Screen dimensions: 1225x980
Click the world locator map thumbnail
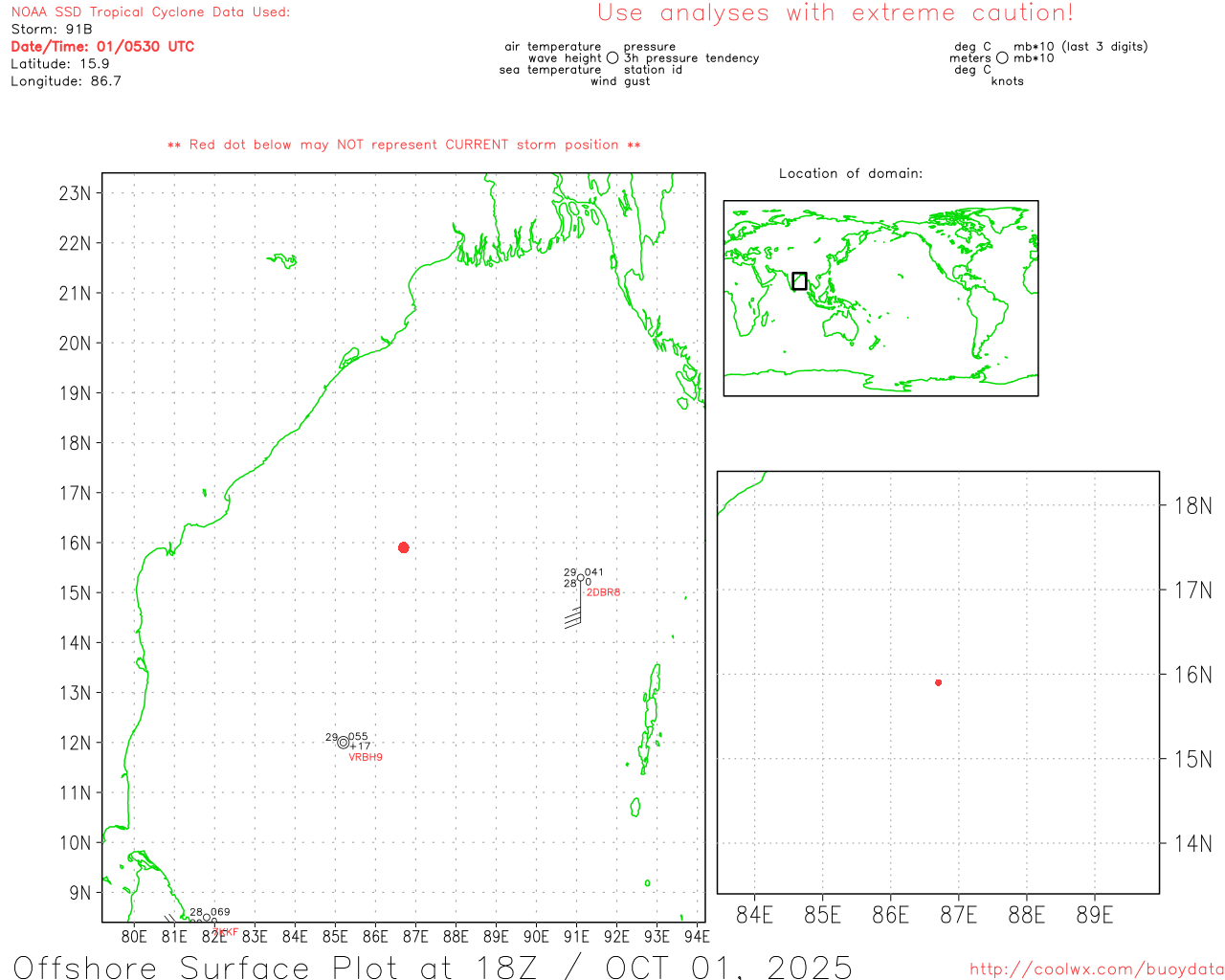pos(880,298)
